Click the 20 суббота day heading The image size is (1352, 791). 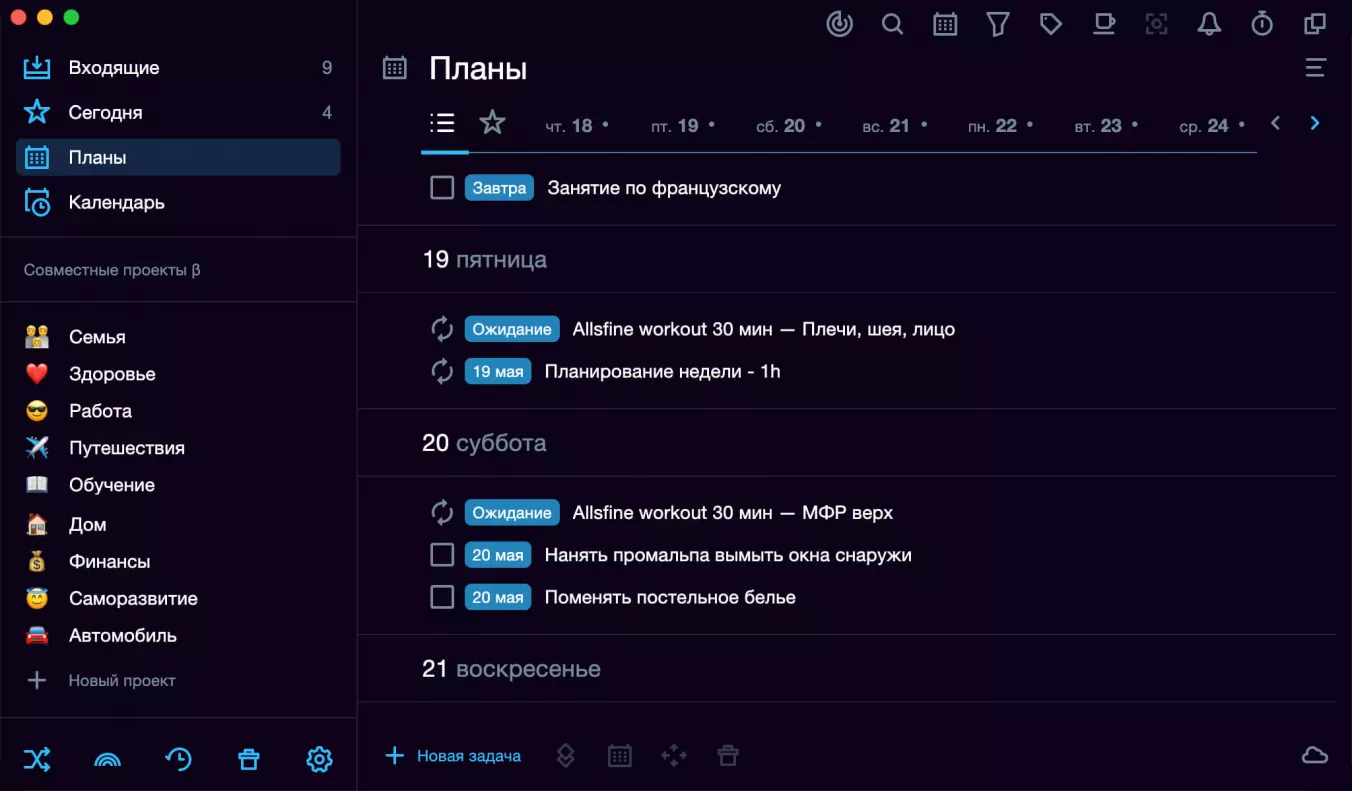[484, 443]
